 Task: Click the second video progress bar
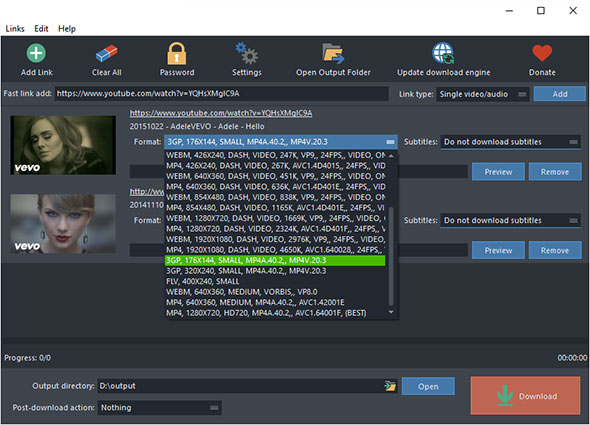(433, 250)
